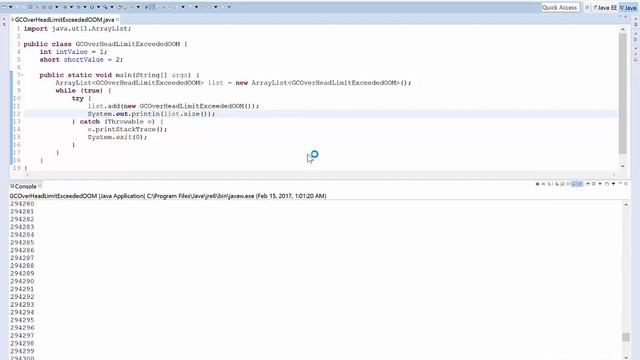Image resolution: width=640 pixels, height=360 pixels.
Task: Close the GCOverHeadLimitExceededOOM.java editor tab
Action: point(118,19)
